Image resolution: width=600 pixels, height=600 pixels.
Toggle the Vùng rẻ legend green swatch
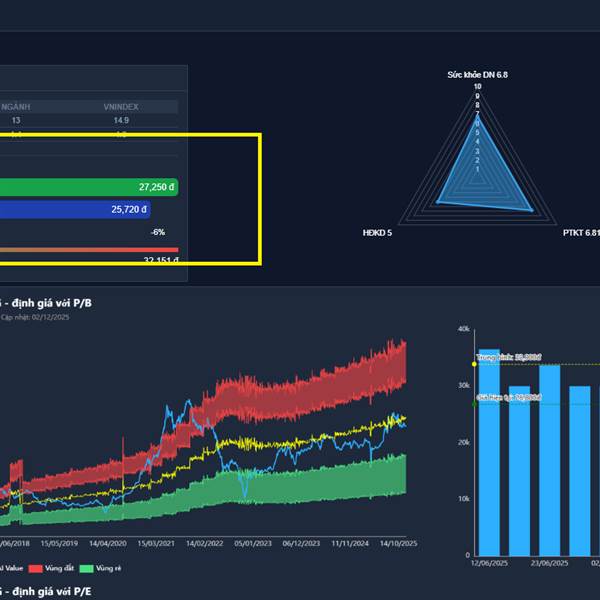[86, 568]
